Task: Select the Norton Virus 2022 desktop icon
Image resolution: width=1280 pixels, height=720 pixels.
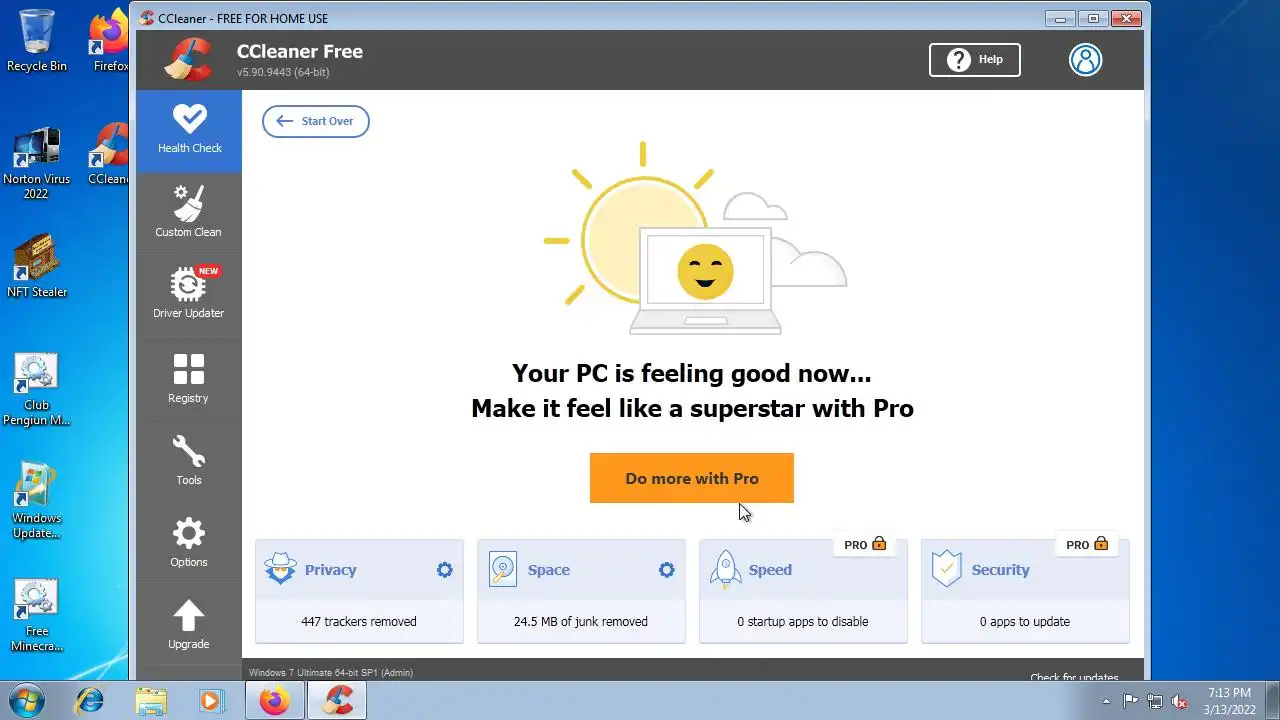Action: tap(37, 164)
